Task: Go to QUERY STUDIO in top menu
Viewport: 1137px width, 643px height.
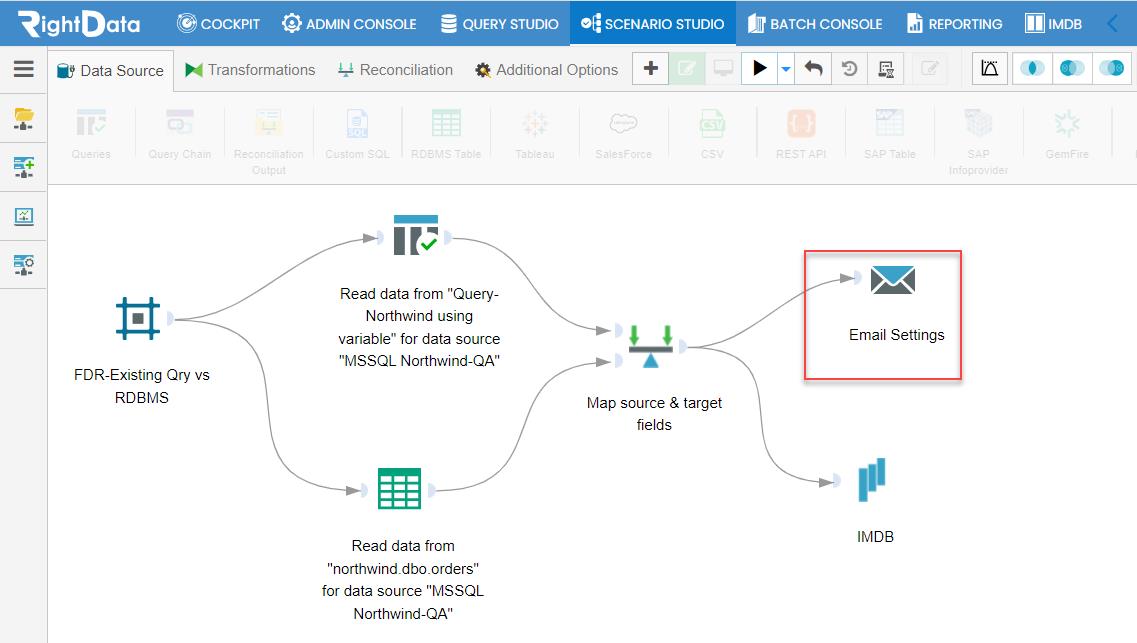Action: [500, 23]
